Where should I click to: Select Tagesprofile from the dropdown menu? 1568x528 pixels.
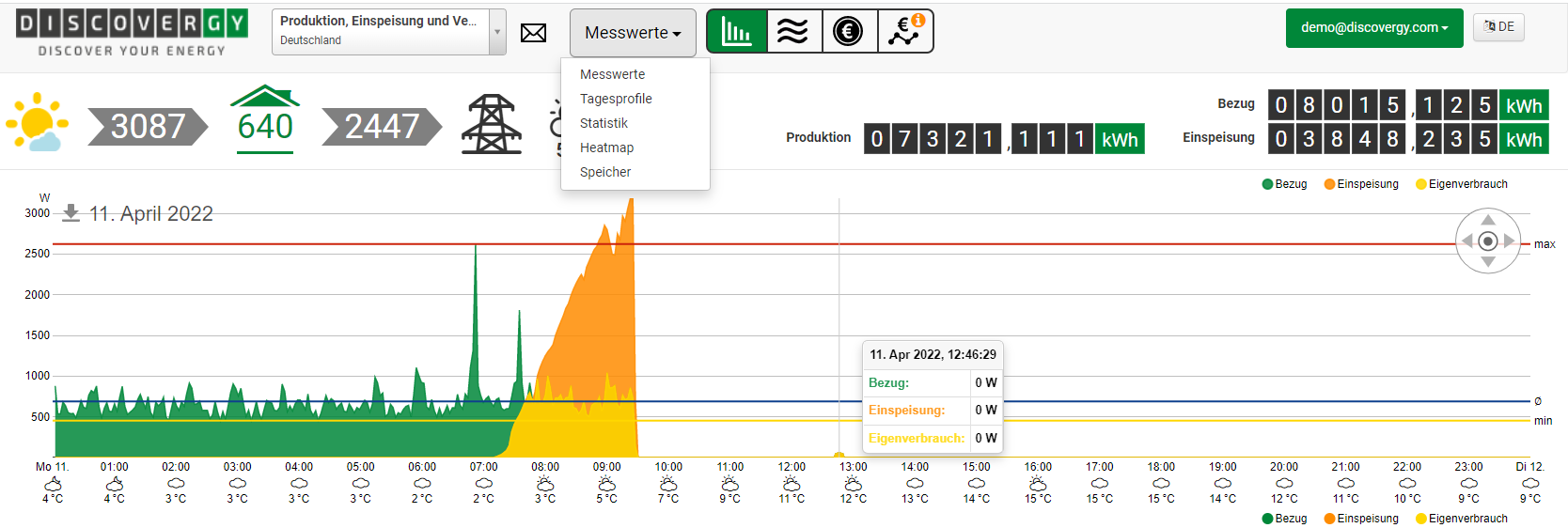click(x=616, y=99)
